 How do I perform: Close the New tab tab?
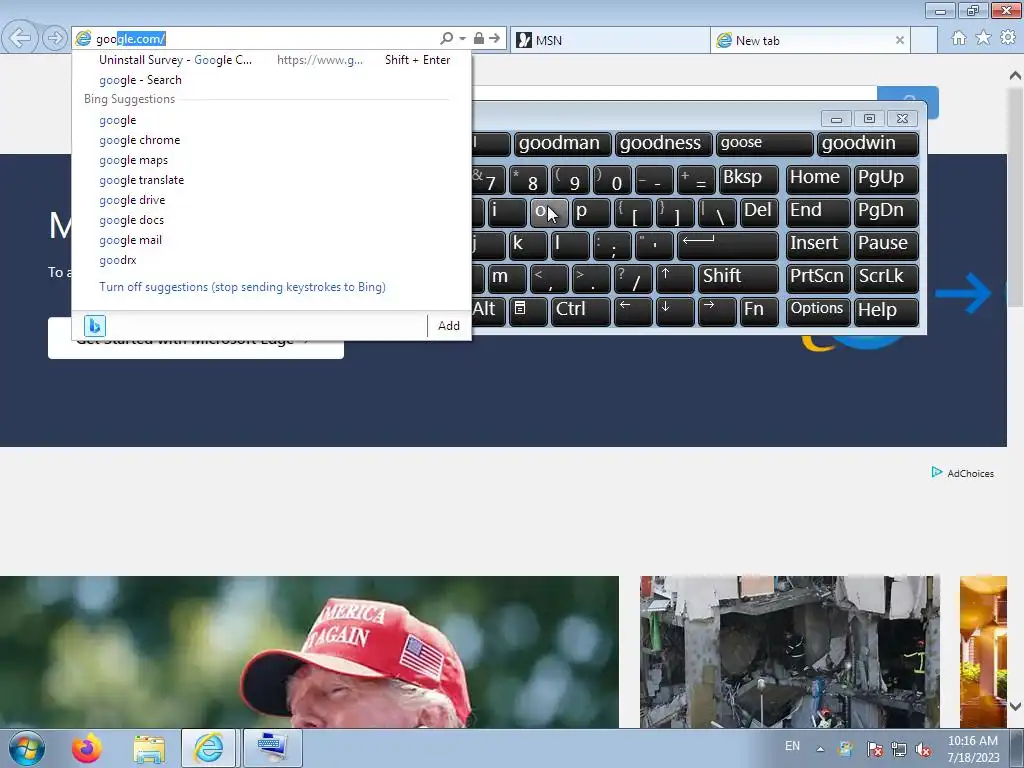point(899,40)
